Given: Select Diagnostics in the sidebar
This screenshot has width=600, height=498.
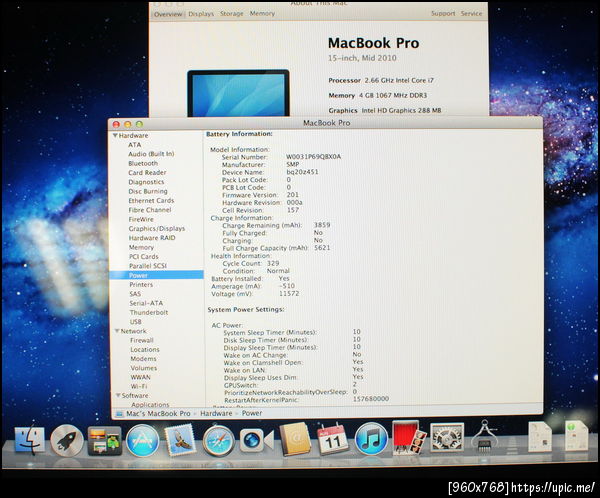Looking at the screenshot, I should point(146,182).
